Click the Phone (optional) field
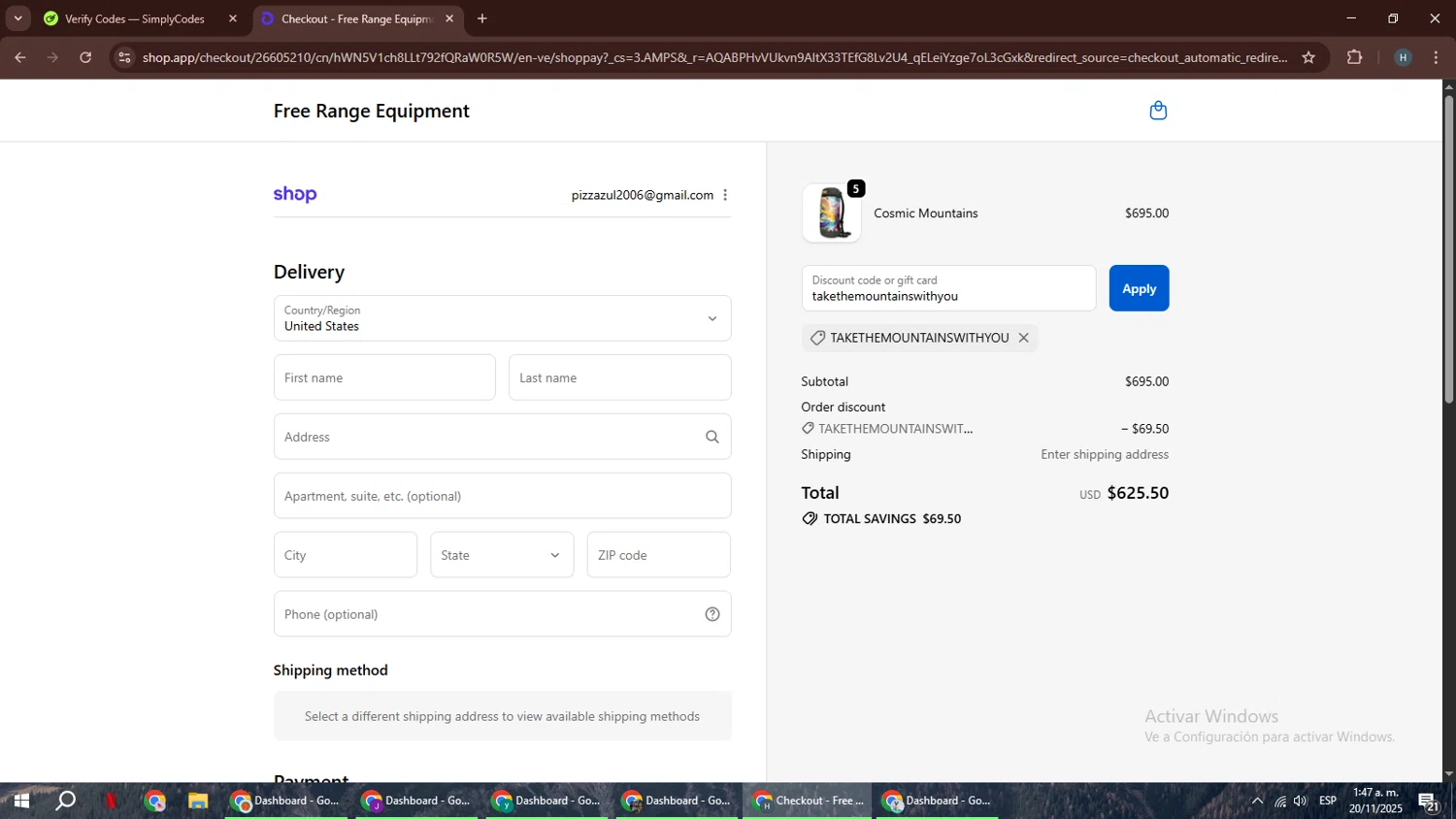This screenshot has width=1456, height=819. pos(502,614)
